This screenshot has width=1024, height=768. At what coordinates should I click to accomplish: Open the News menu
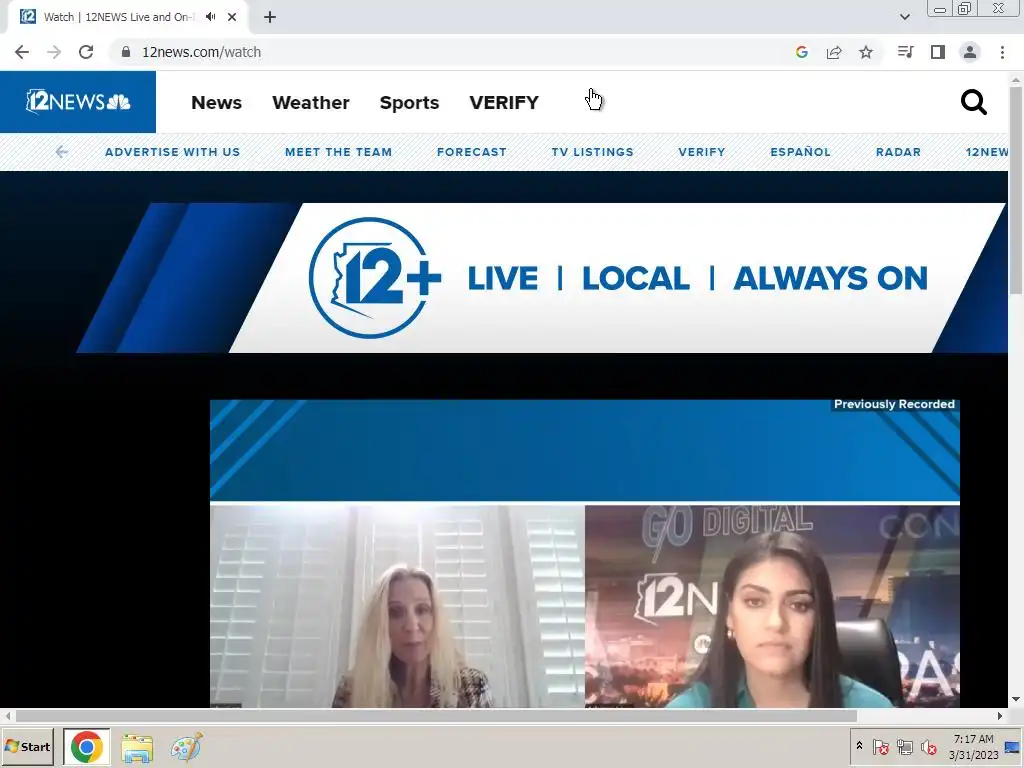(216, 103)
